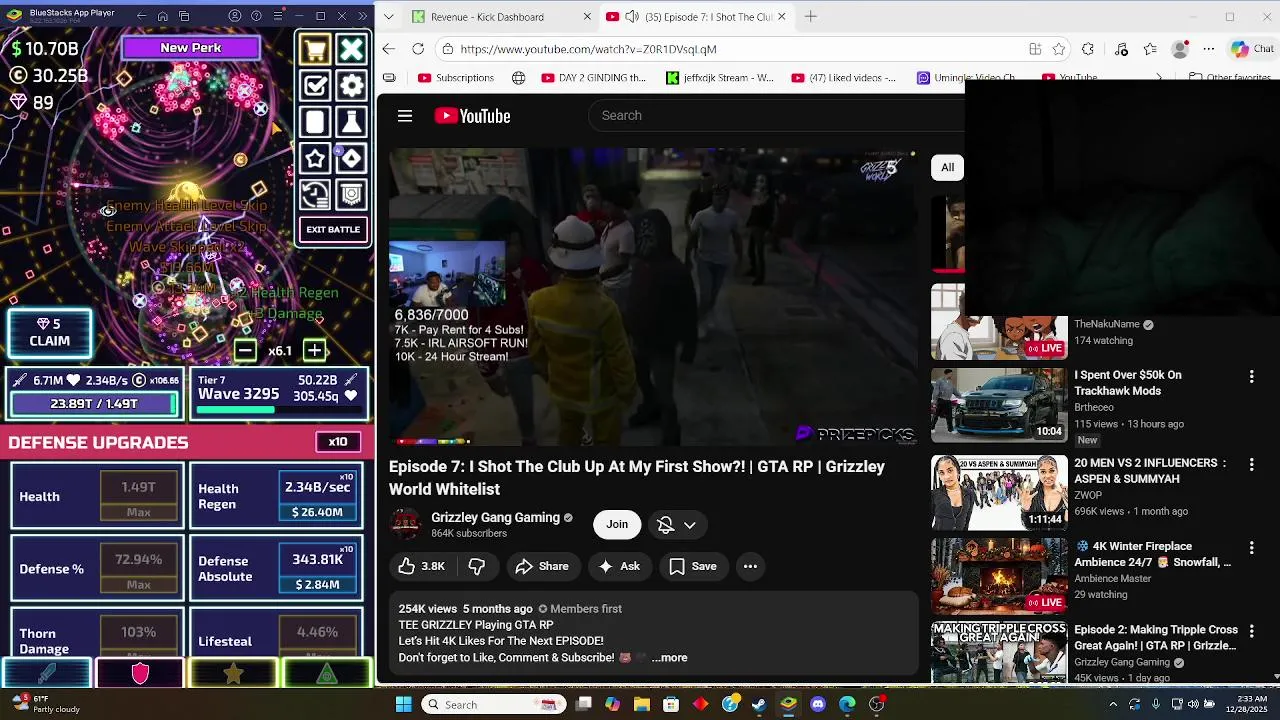Viewport: 1280px width, 720px height.
Task: Increase game speed with plus button
Action: click(x=314, y=350)
